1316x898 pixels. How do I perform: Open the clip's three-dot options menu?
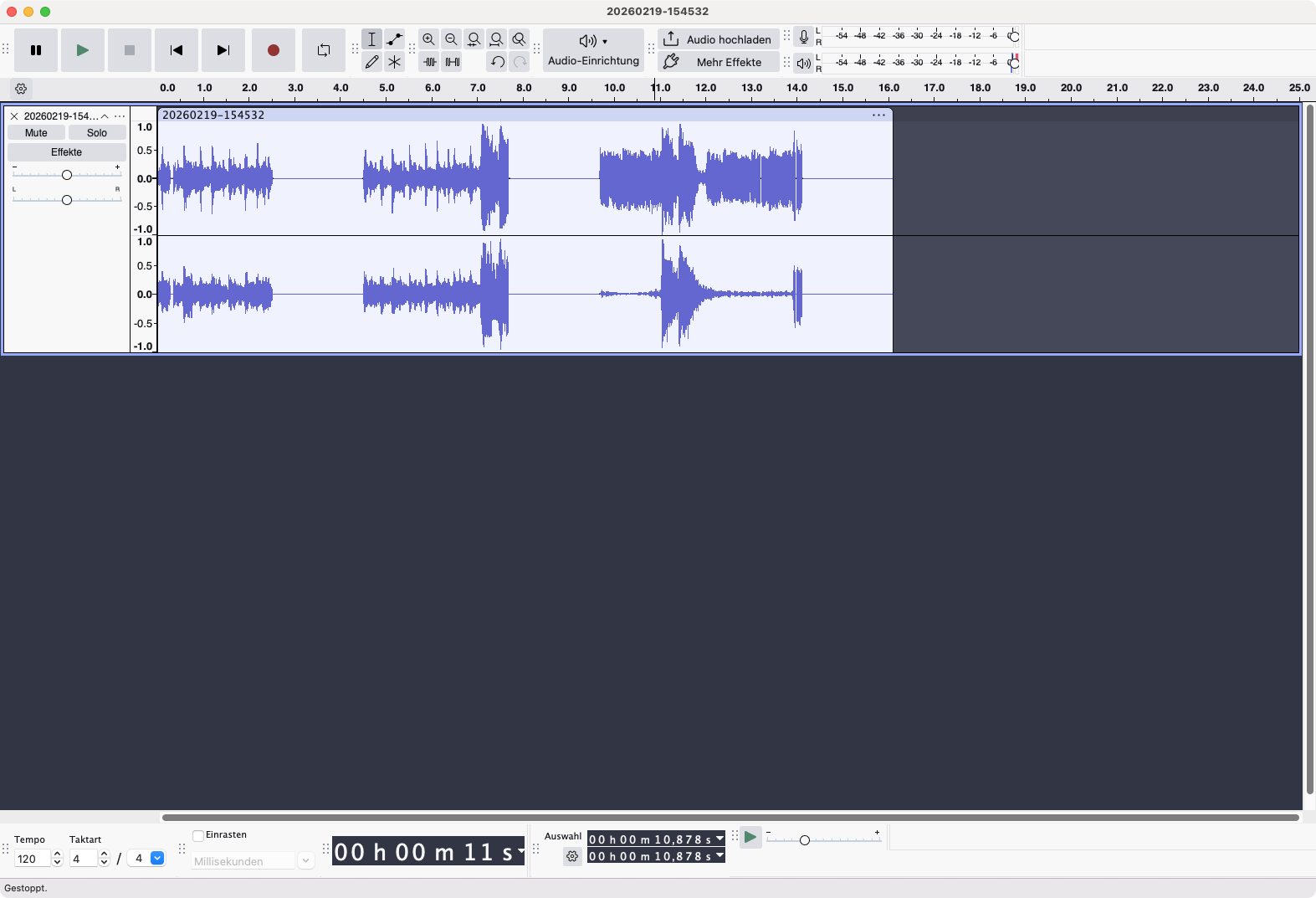point(878,115)
